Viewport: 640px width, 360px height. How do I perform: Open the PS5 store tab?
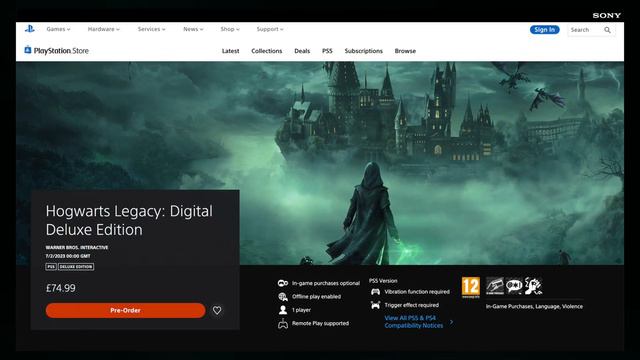327,51
